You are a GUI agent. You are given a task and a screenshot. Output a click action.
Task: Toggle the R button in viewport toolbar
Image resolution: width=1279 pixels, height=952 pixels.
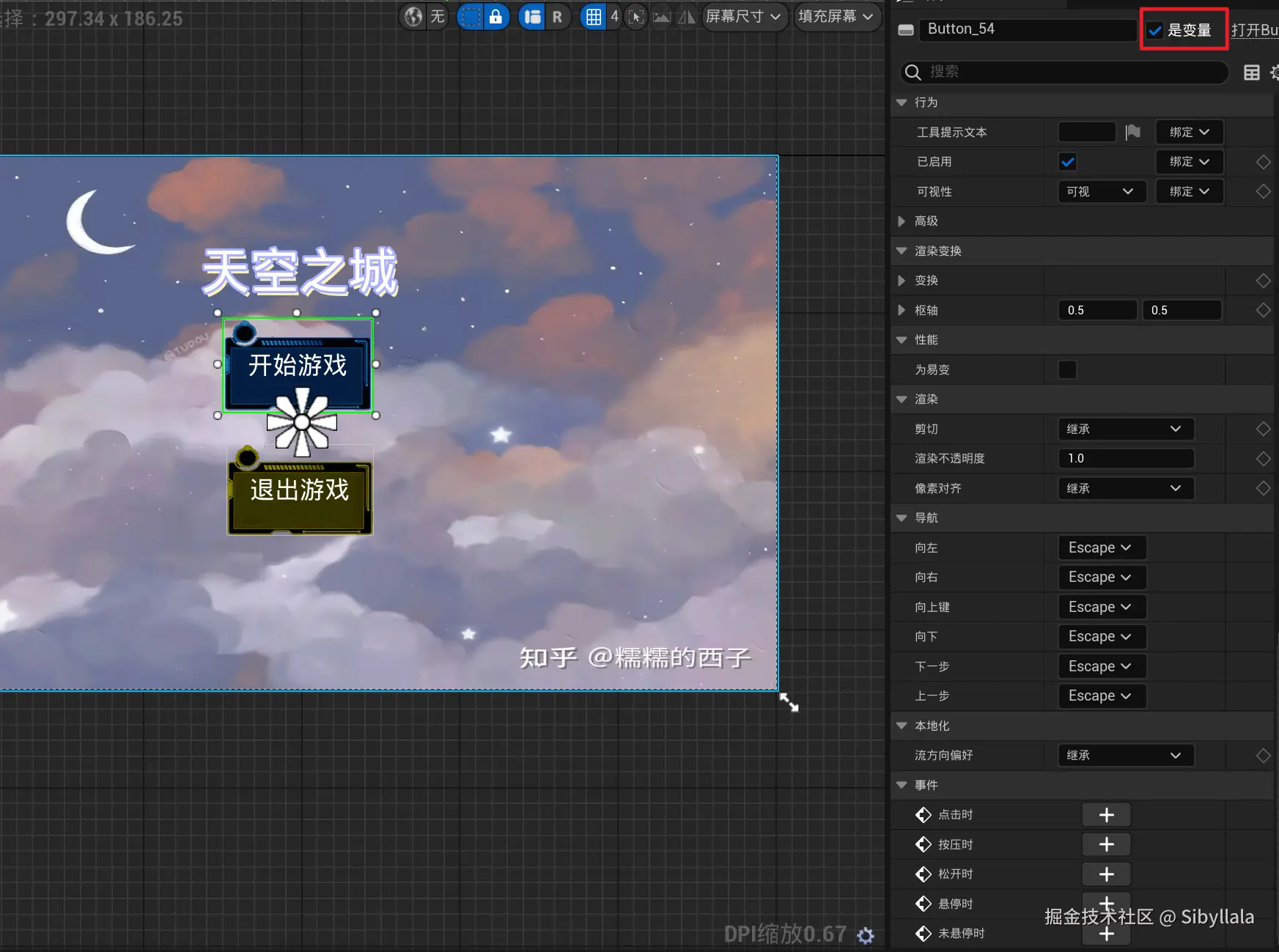coord(558,16)
